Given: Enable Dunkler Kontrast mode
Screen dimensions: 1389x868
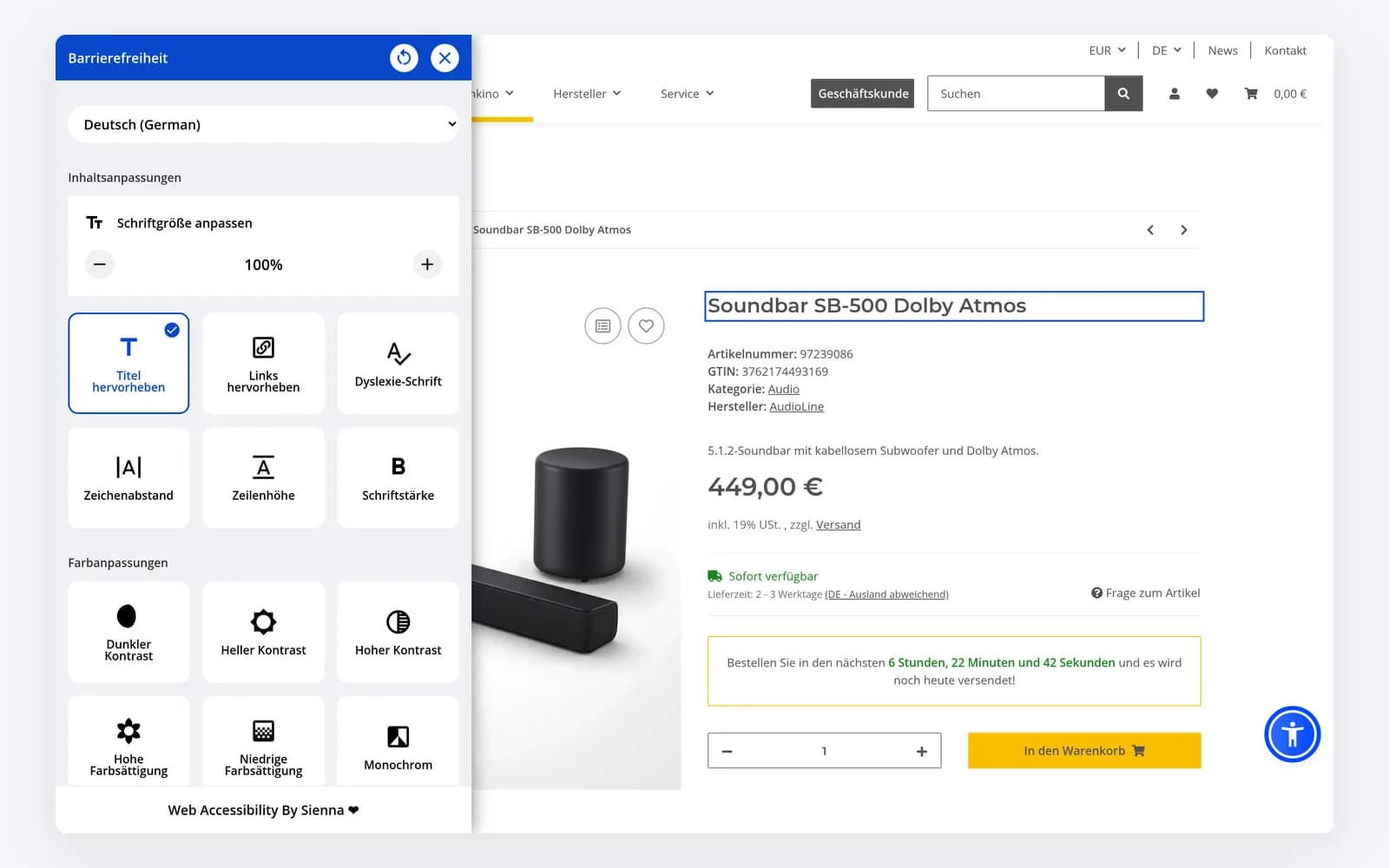Looking at the screenshot, I should pyautogui.click(x=128, y=632).
